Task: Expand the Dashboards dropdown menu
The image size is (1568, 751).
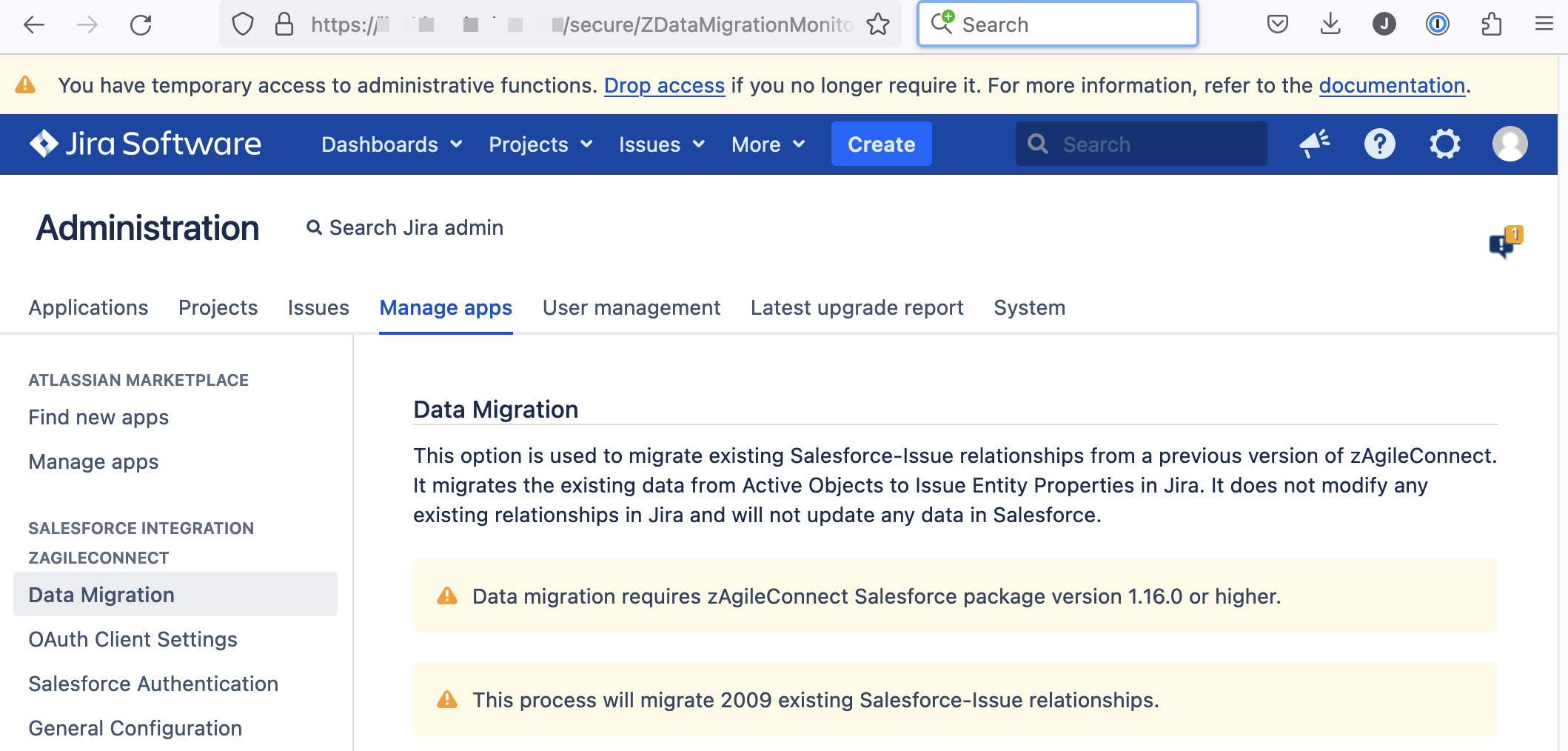Action: coord(392,144)
